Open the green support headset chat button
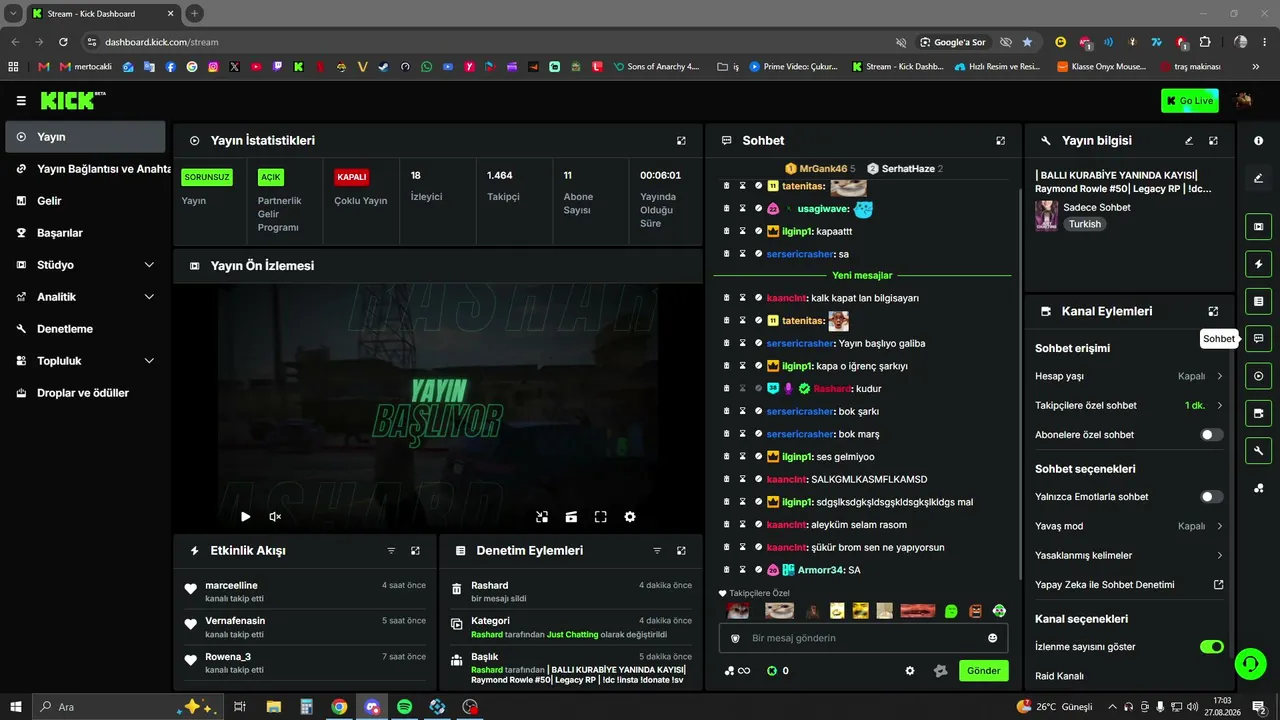The width and height of the screenshot is (1280, 720). click(x=1249, y=663)
